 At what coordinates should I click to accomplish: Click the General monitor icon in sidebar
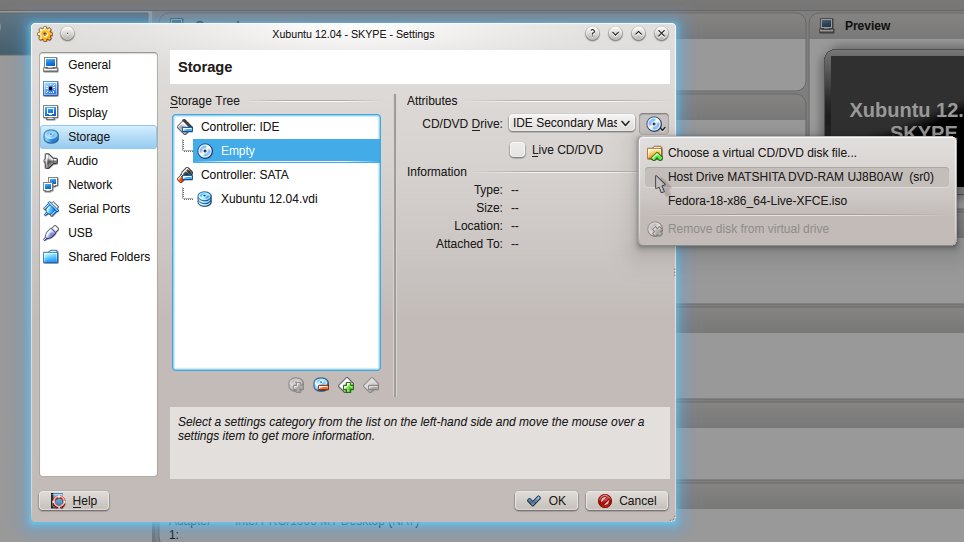[51, 65]
